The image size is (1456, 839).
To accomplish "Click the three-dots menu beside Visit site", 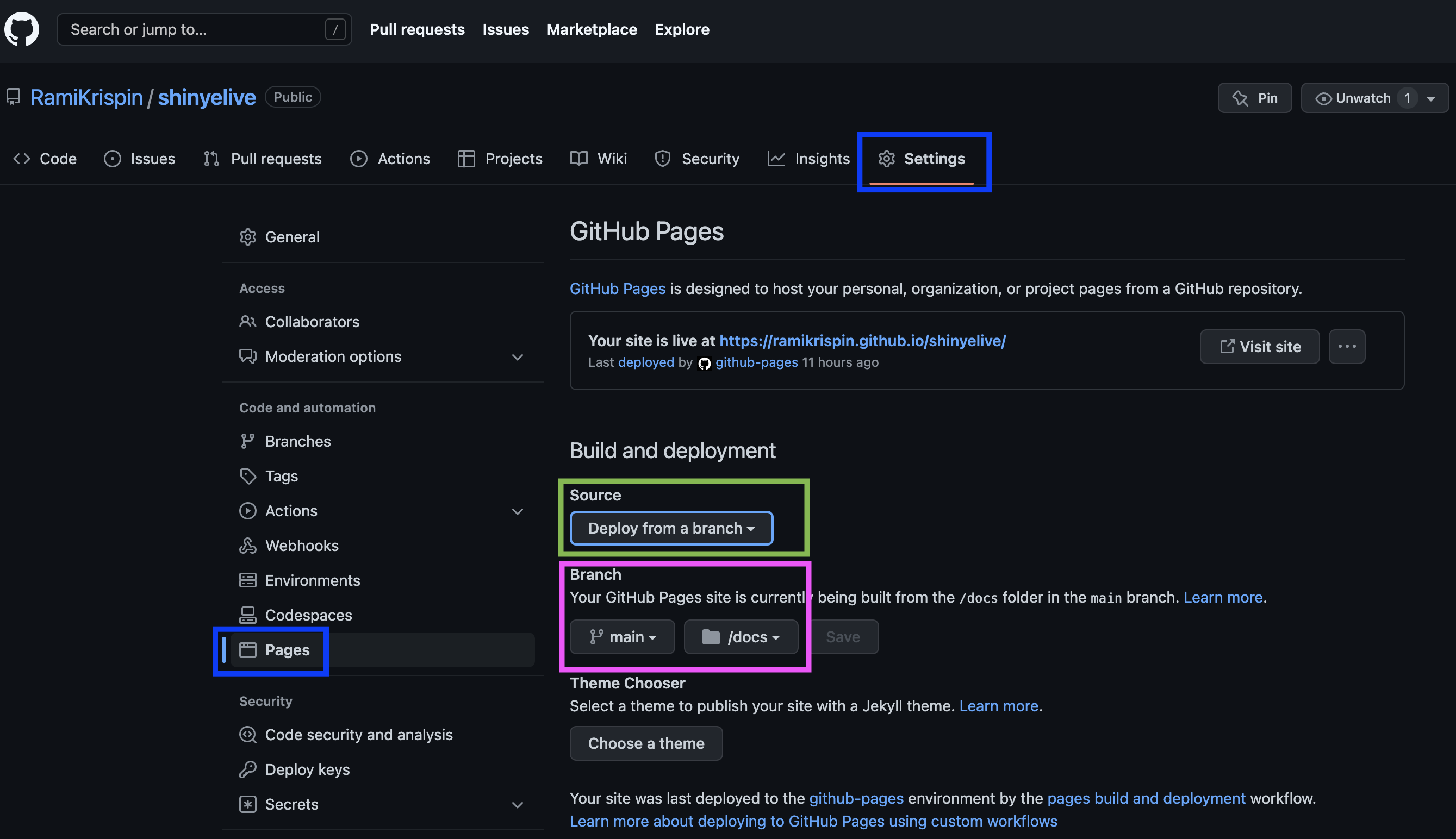I will click(1347, 346).
